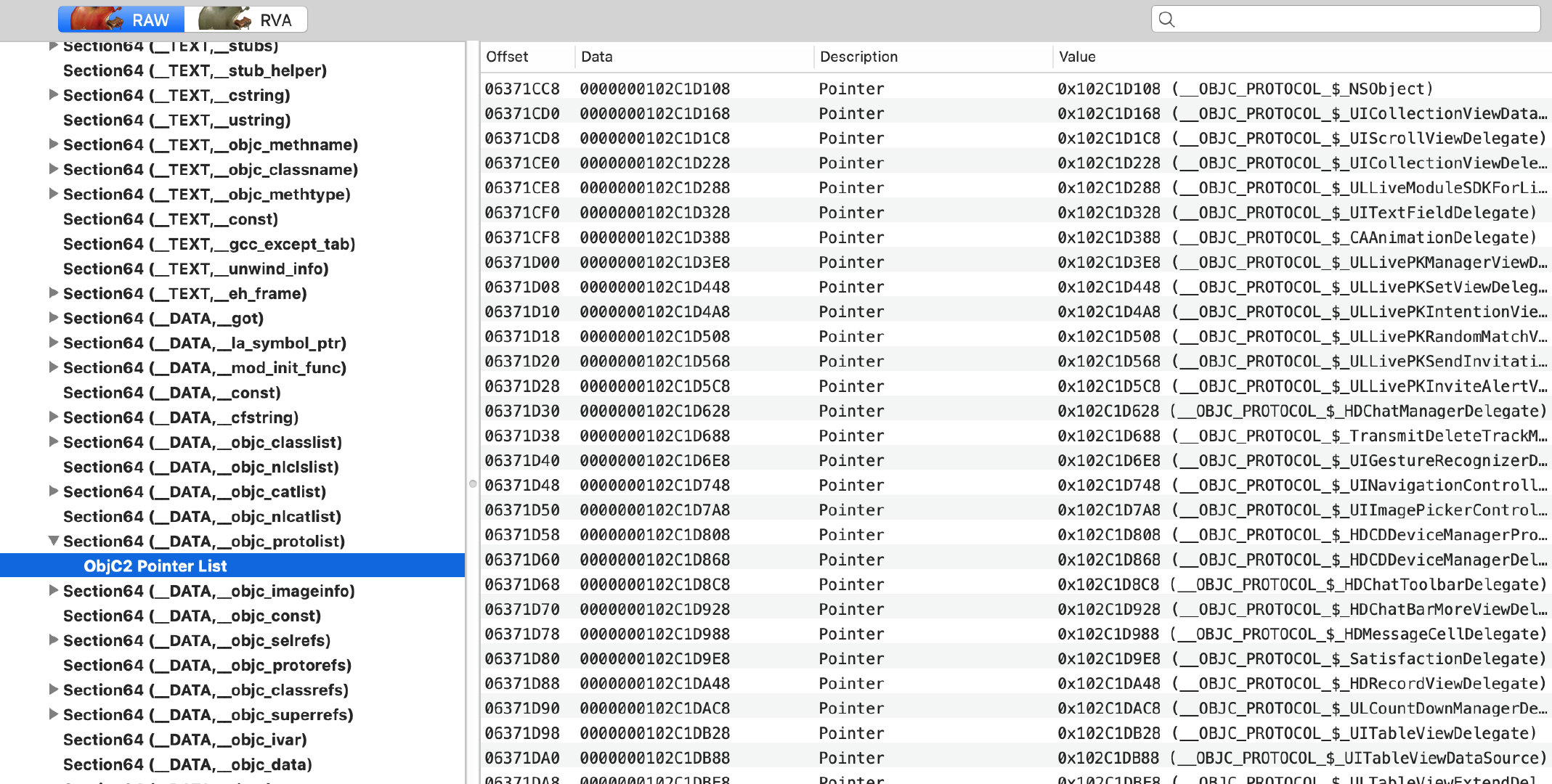The image size is (1552, 784).
Task: Click the Offset column header
Action: 507,57
